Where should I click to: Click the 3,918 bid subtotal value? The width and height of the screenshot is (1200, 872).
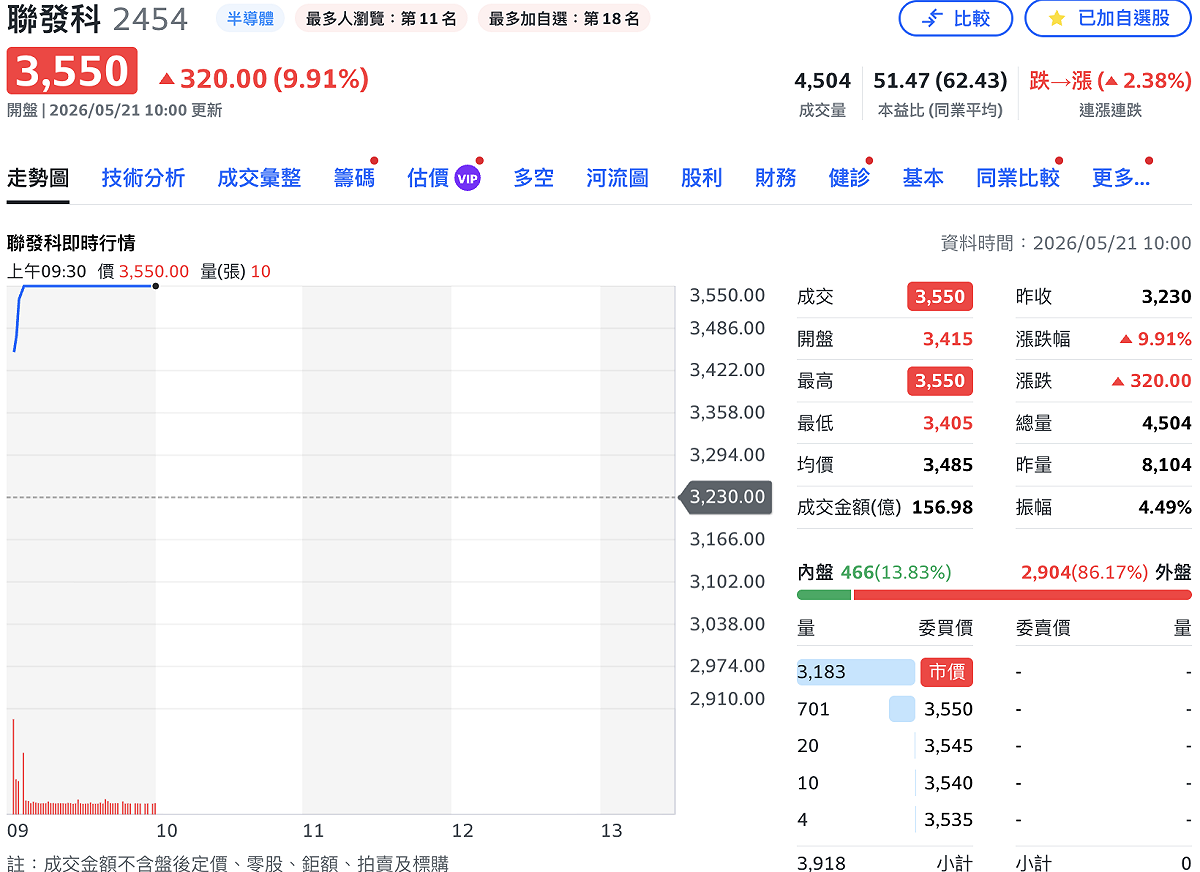(821, 863)
